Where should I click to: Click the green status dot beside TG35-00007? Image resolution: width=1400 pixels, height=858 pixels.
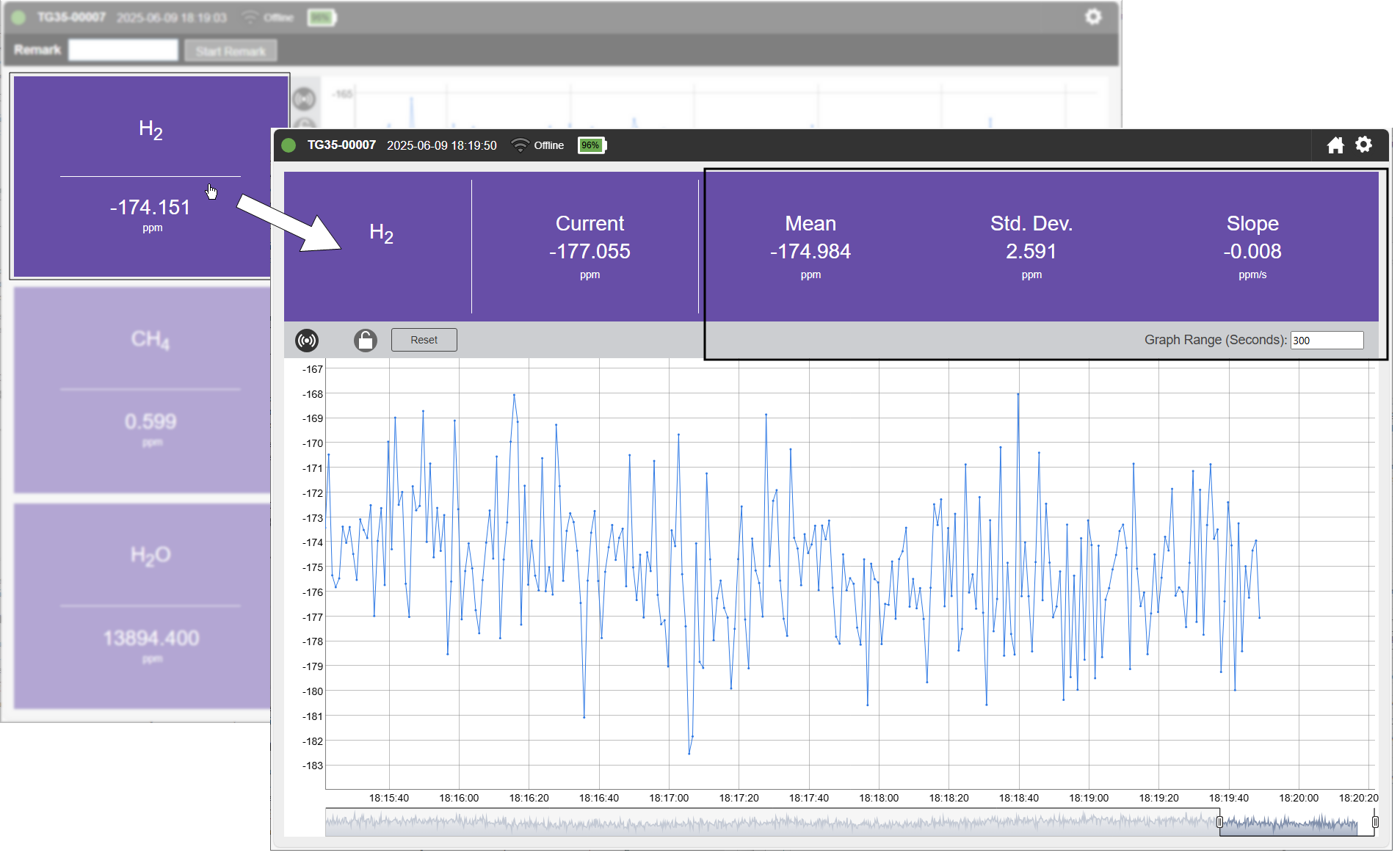(289, 145)
